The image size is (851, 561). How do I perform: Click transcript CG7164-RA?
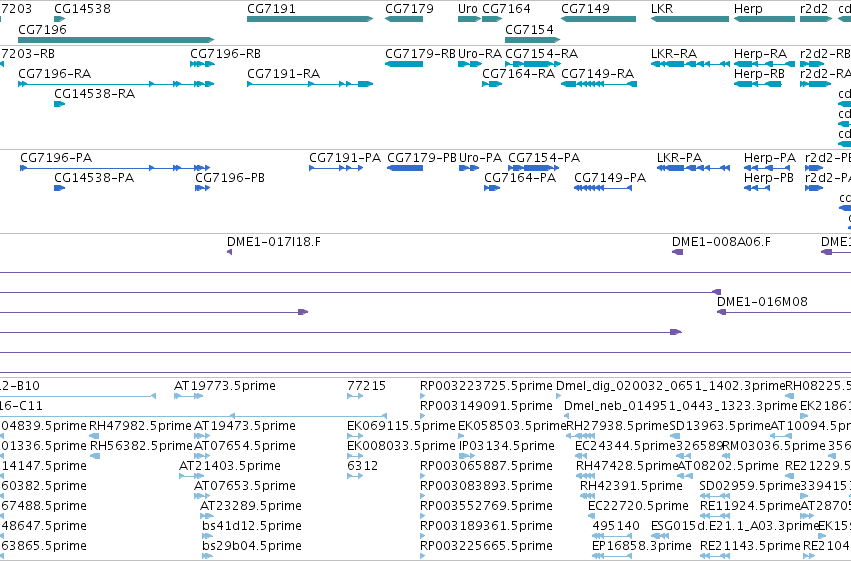(x=518, y=74)
